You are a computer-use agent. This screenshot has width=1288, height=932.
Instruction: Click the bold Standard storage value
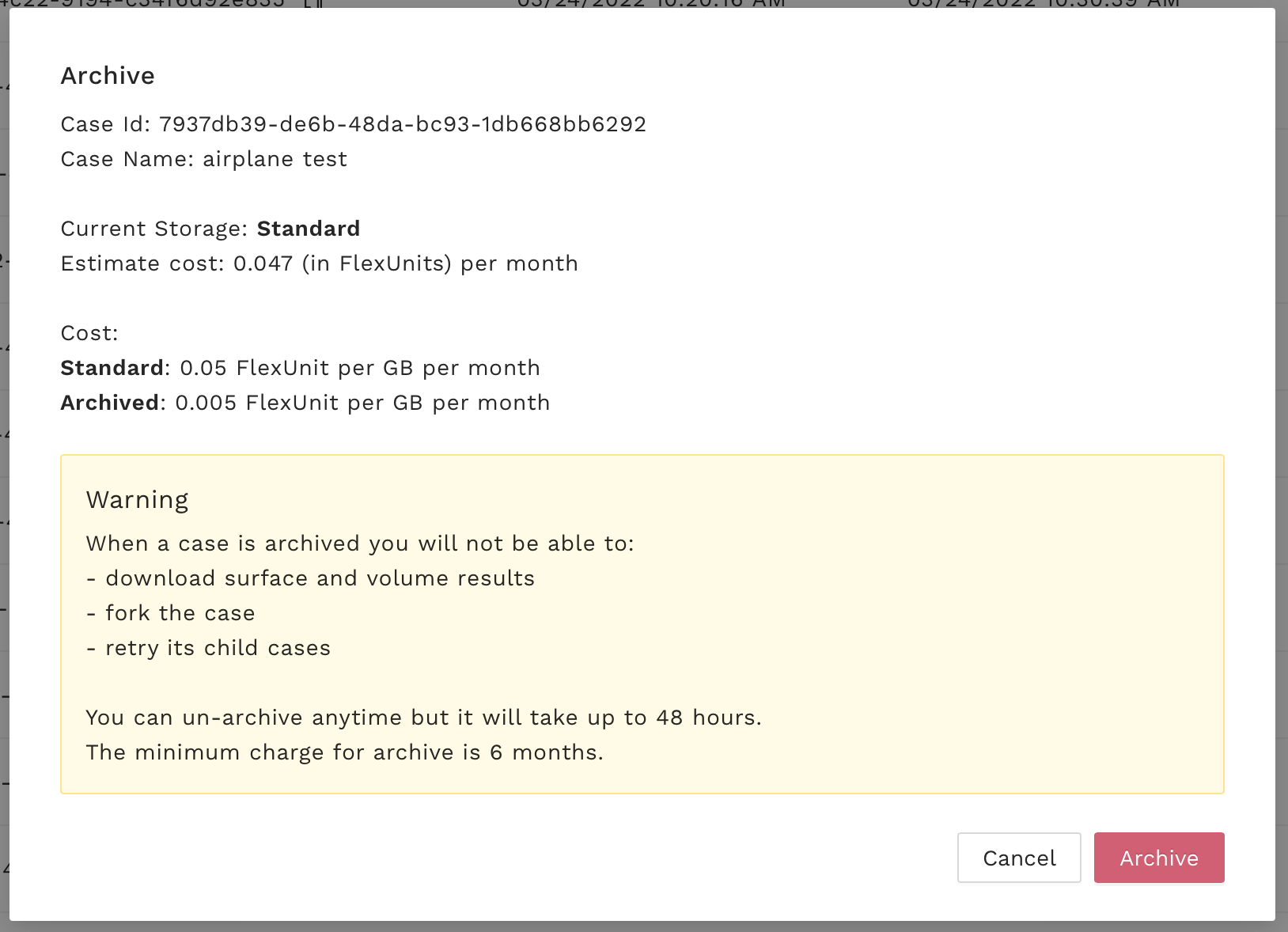click(309, 229)
